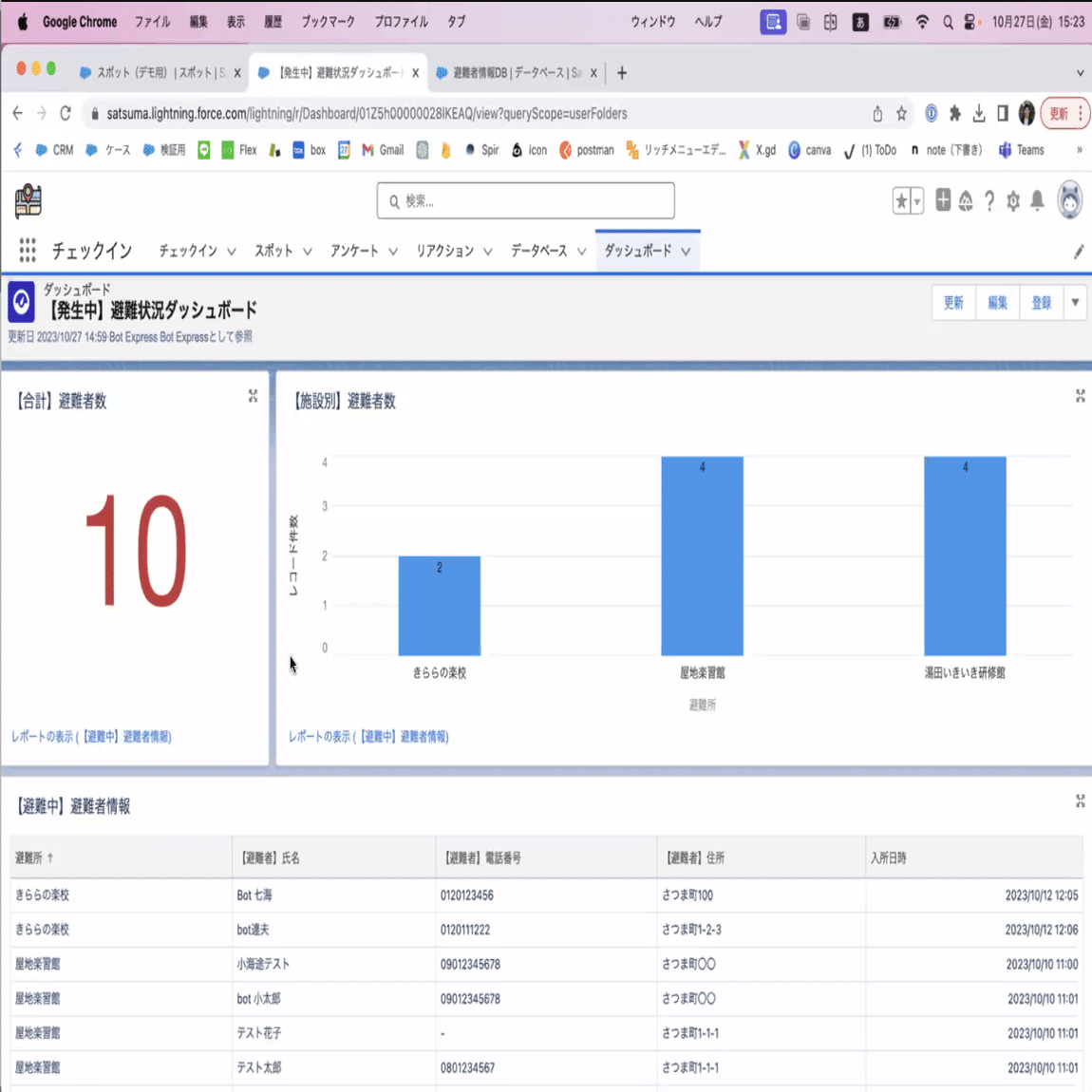Open report link under 合計 widget

(x=91, y=736)
